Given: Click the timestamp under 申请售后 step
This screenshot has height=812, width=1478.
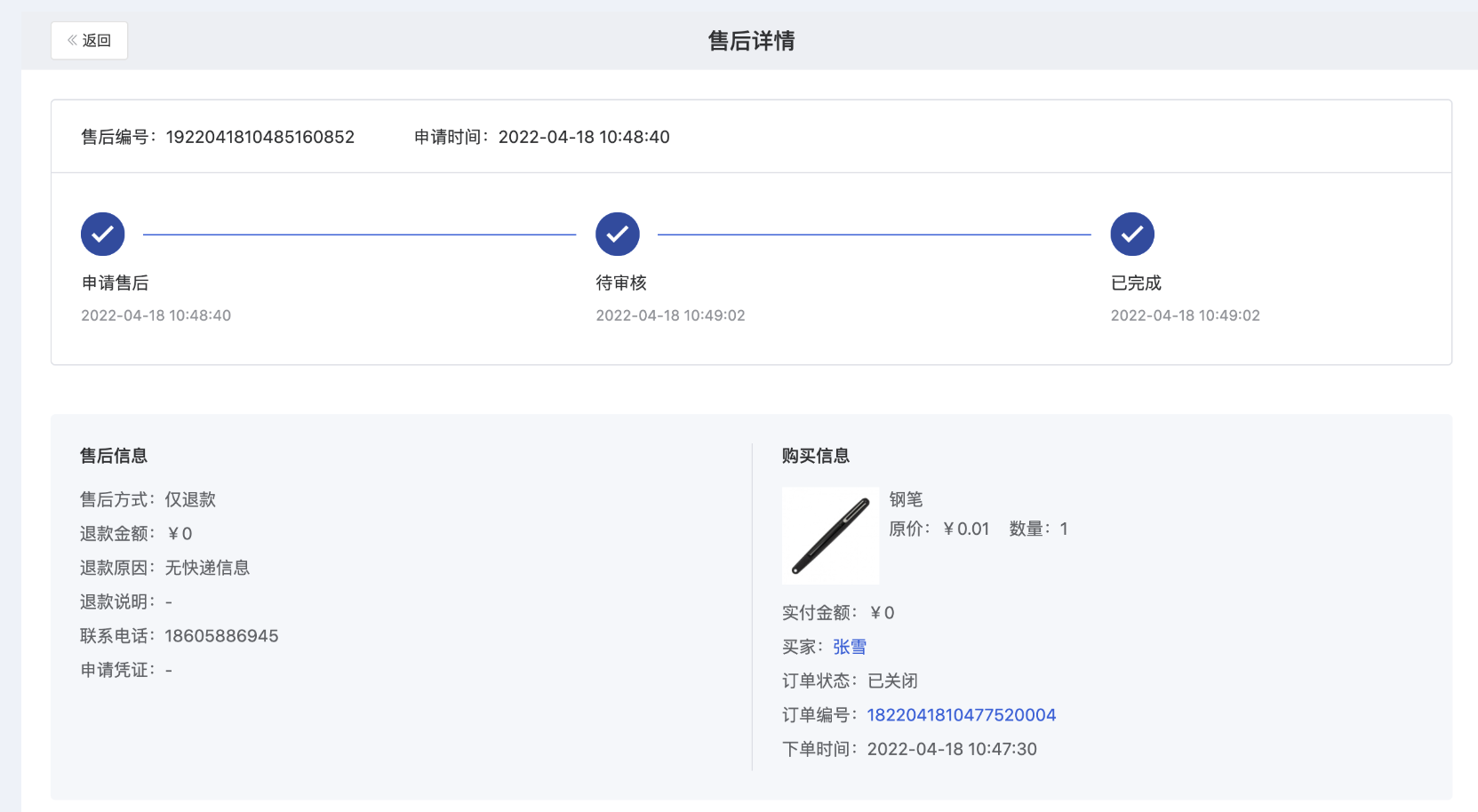Looking at the screenshot, I should click(156, 315).
